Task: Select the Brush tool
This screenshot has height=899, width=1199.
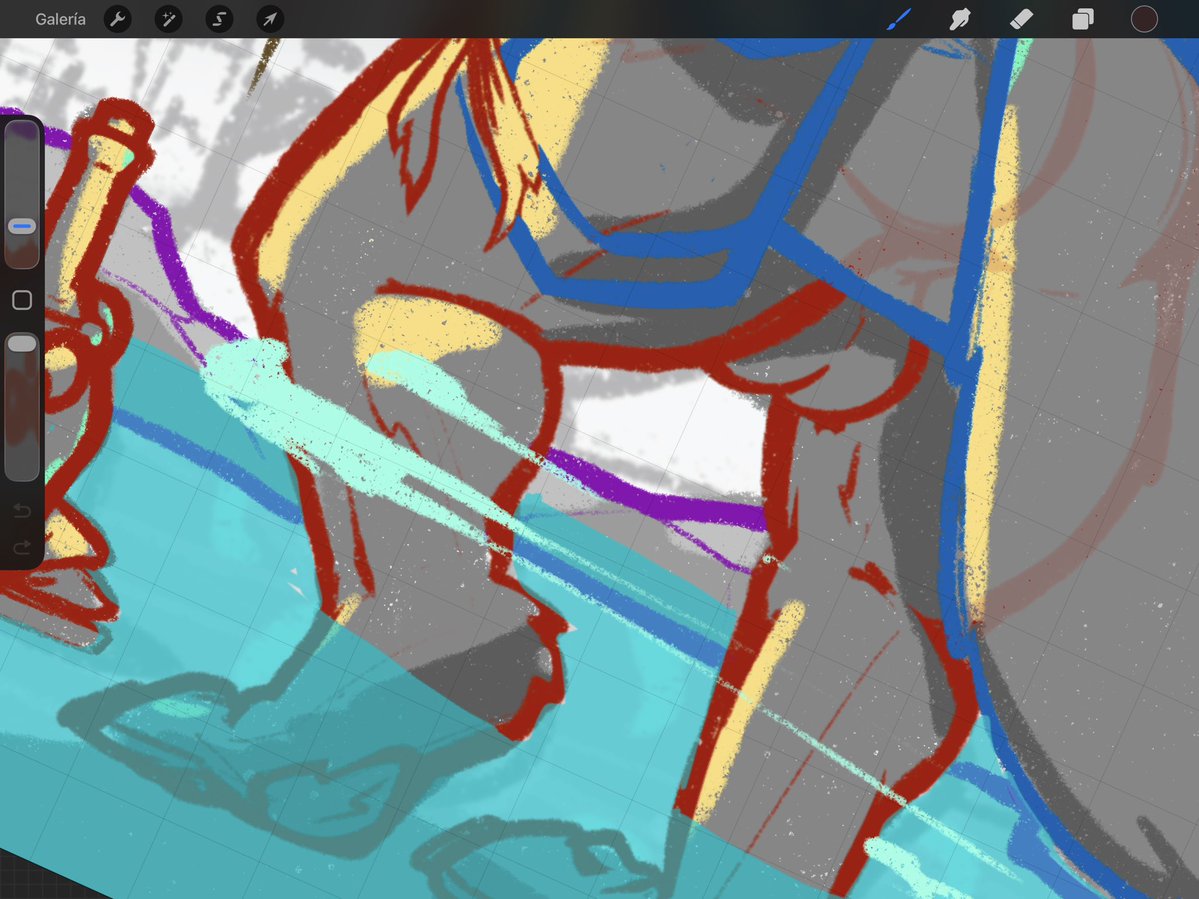Action: [x=899, y=19]
